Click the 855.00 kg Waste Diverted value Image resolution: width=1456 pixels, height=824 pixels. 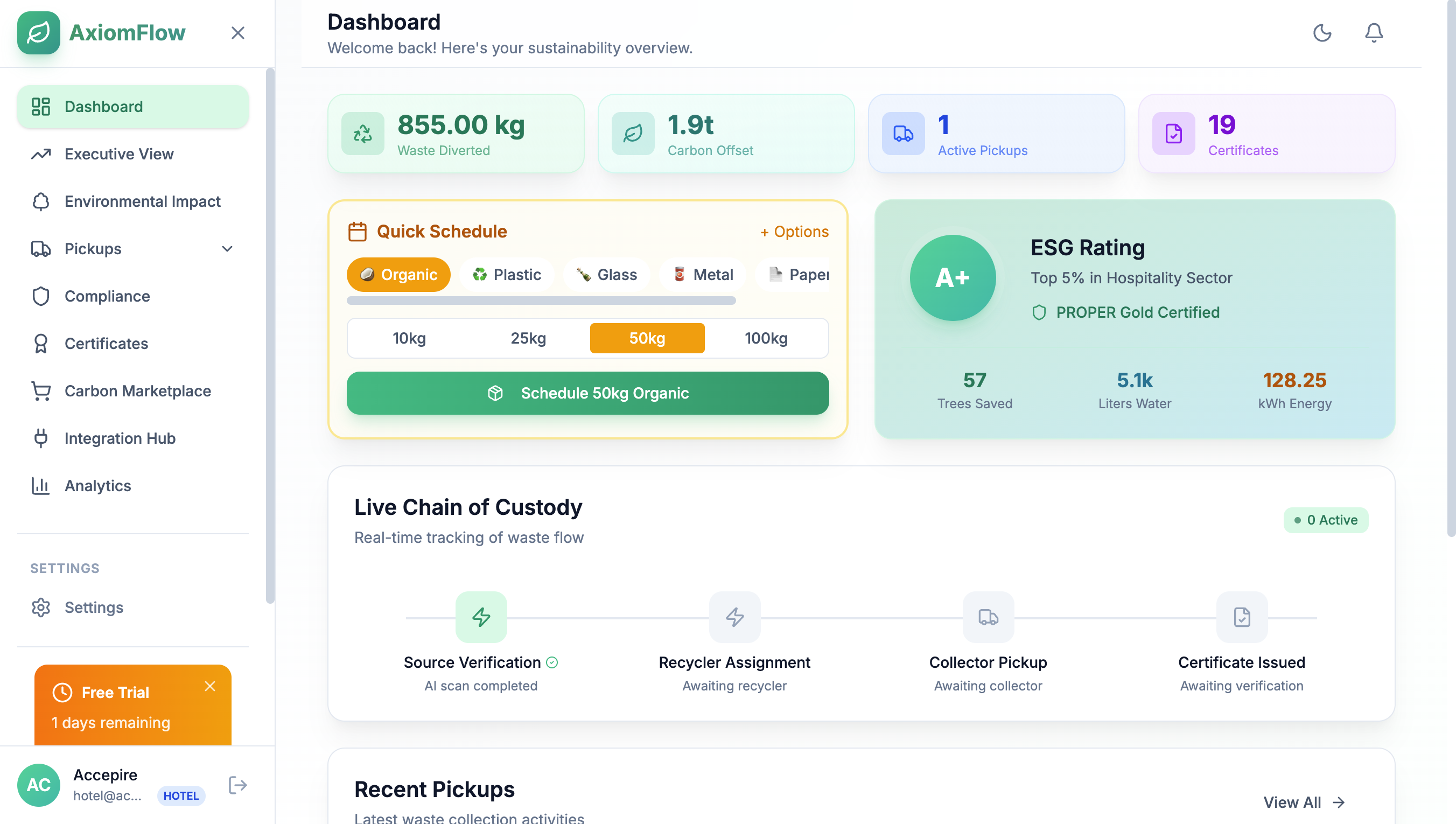pos(461,124)
